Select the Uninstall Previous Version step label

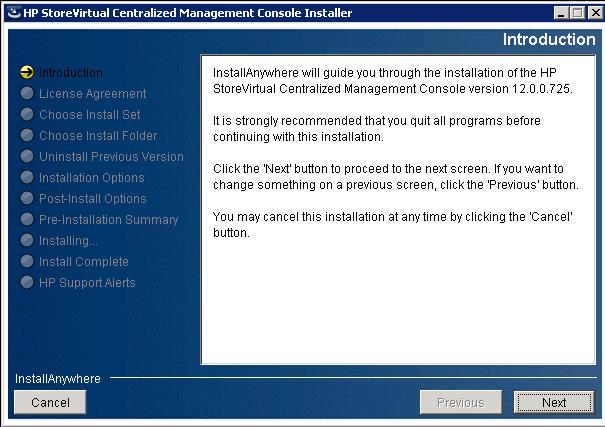click(x=111, y=157)
